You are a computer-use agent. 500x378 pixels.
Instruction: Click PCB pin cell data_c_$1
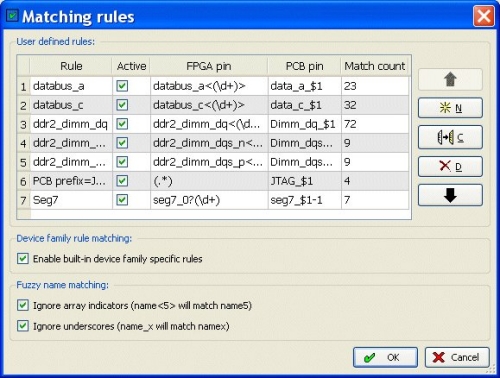pos(305,105)
